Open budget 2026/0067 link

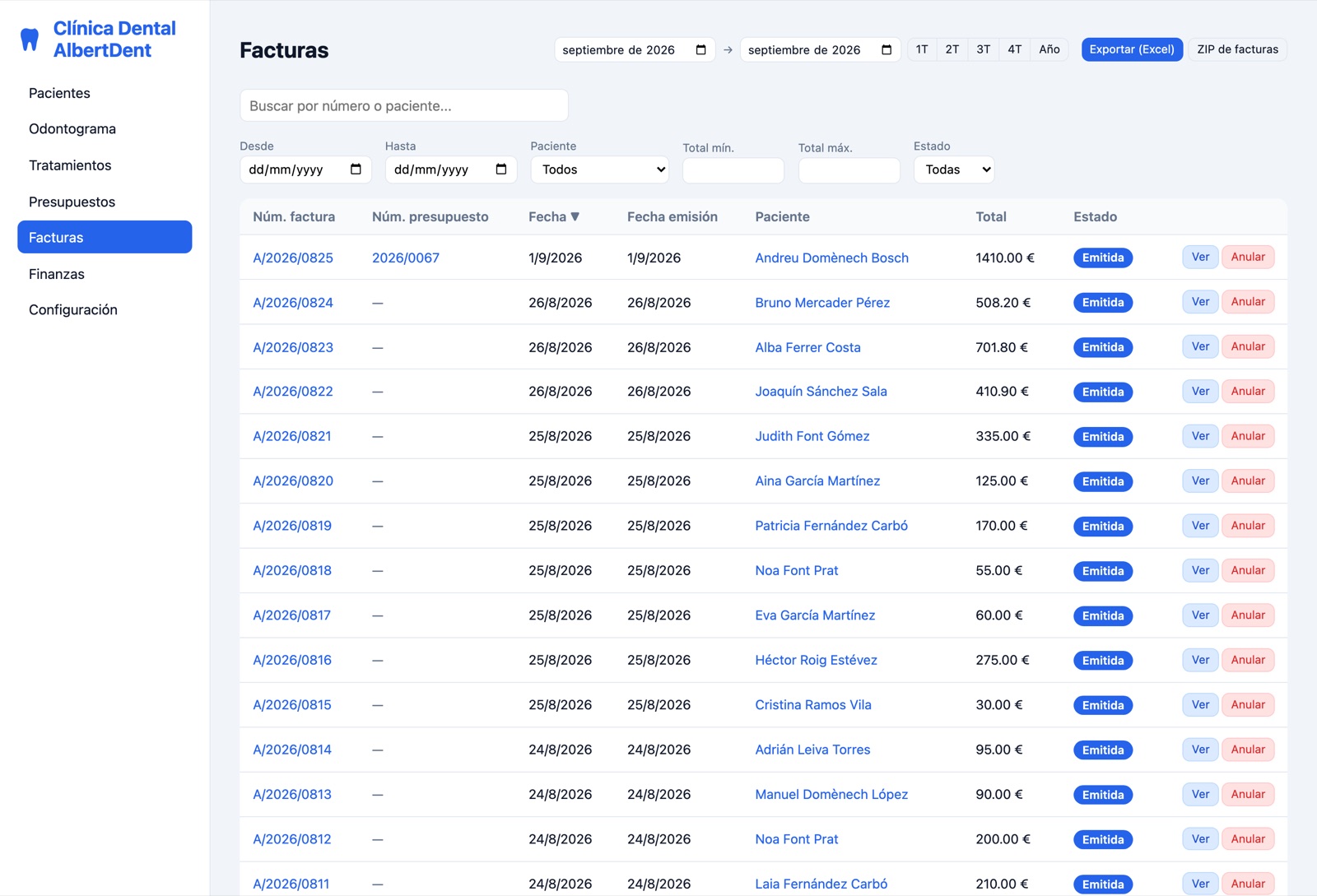pos(406,258)
